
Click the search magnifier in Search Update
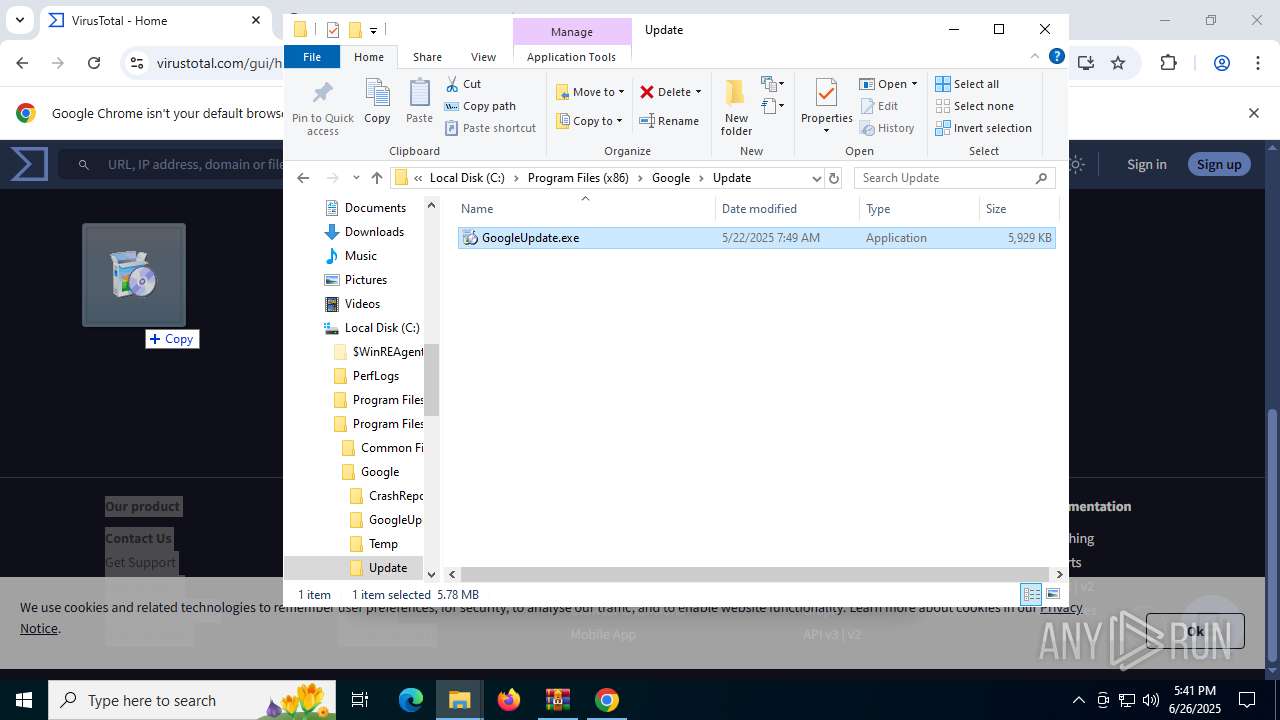coord(1041,178)
